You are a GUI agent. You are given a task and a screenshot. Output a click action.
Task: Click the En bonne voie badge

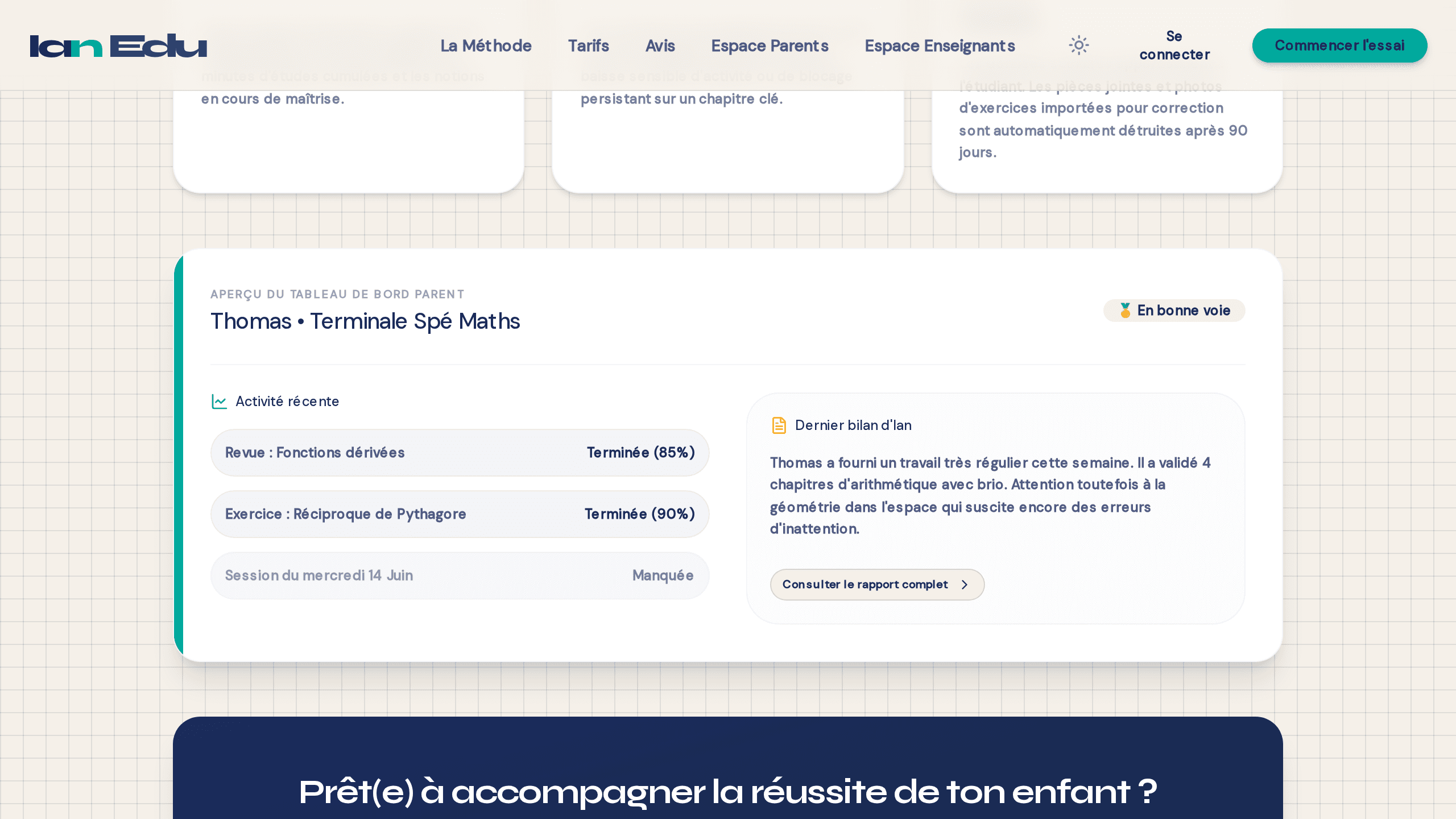click(1174, 311)
